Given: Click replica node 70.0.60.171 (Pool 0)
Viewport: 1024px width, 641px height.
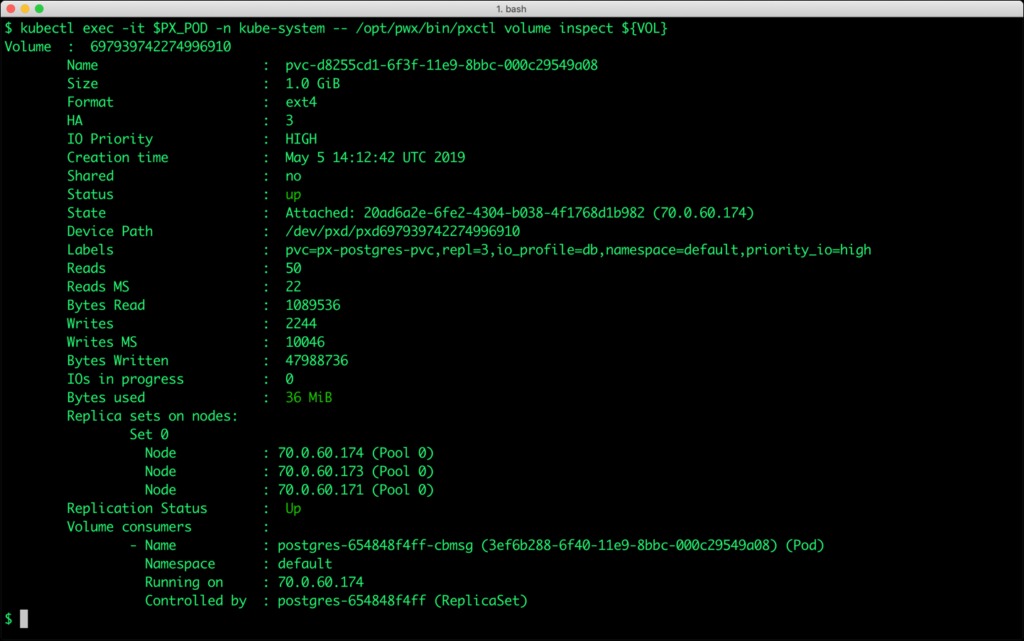Looking at the screenshot, I should (x=355, y=490).
